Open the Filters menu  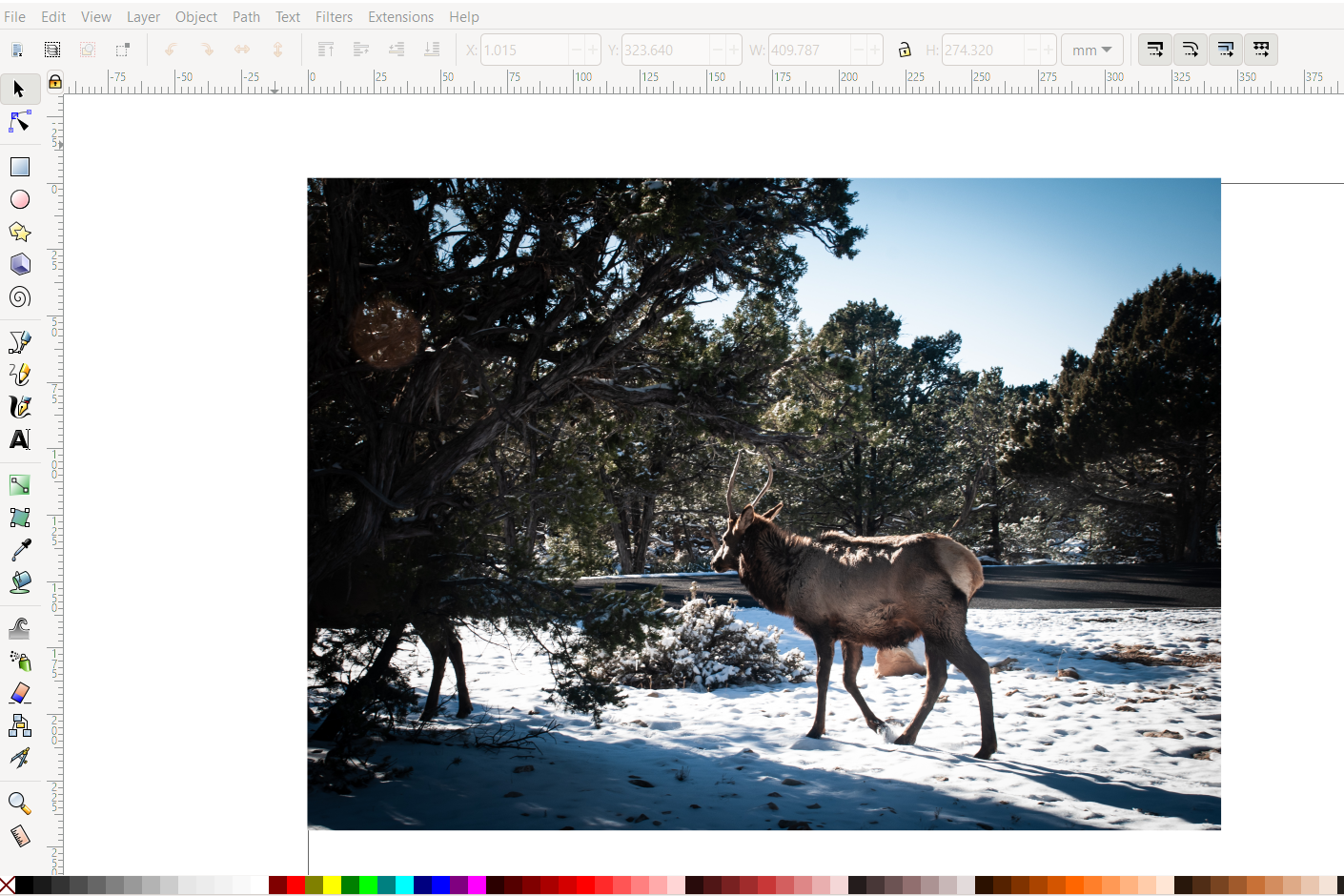click(334, 16)
